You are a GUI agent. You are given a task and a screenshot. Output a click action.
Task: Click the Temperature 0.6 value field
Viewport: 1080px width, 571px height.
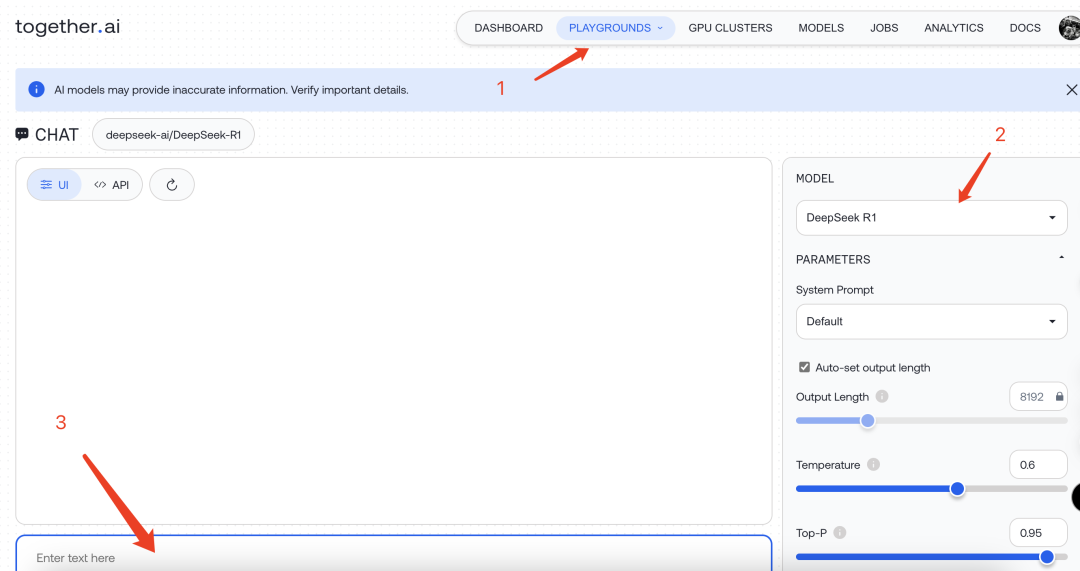[1038, 465]
